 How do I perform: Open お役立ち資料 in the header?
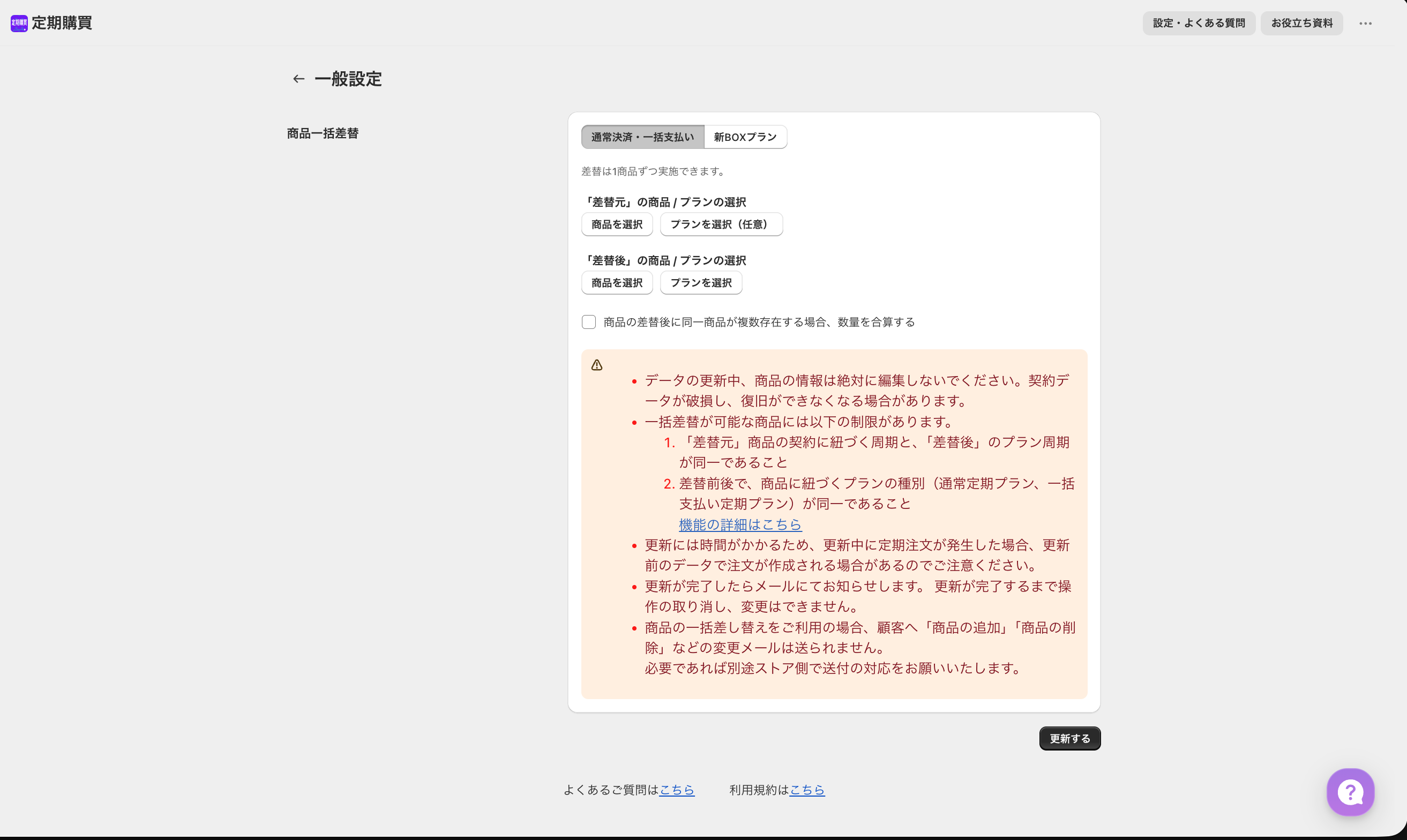coord(1302,23)
